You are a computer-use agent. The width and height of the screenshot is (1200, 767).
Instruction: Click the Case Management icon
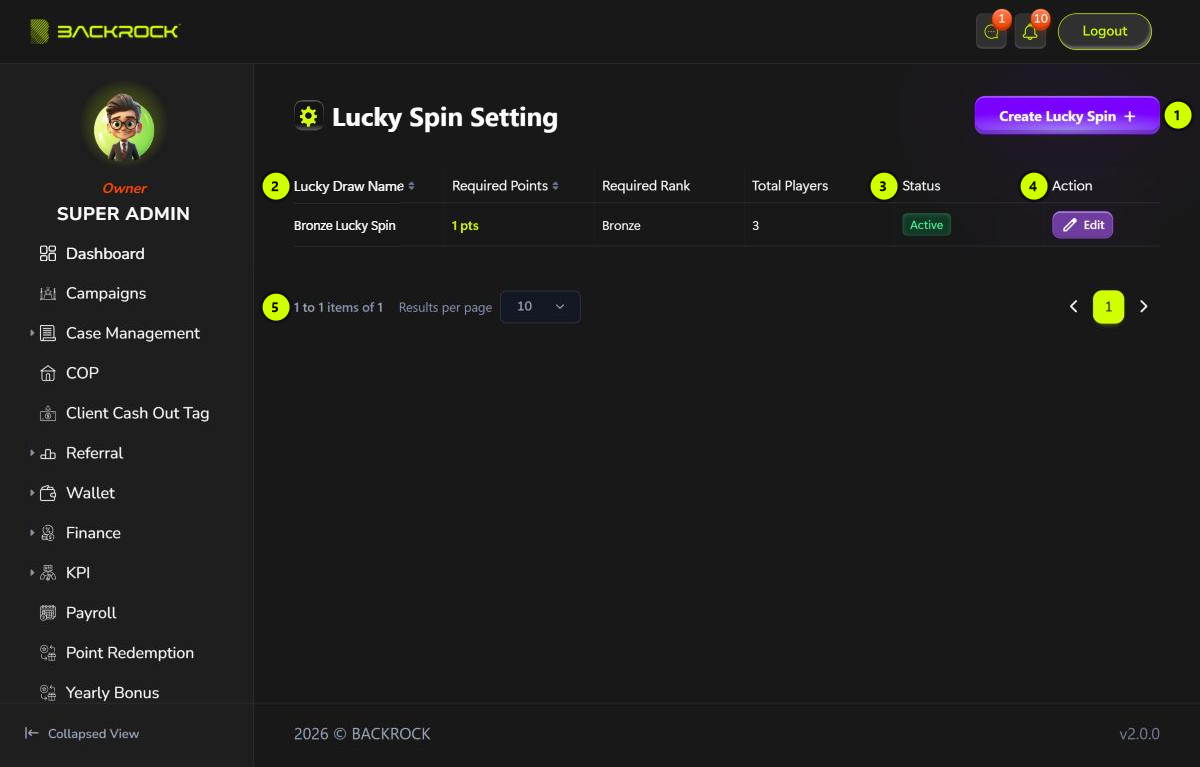(x=48, y=334)
